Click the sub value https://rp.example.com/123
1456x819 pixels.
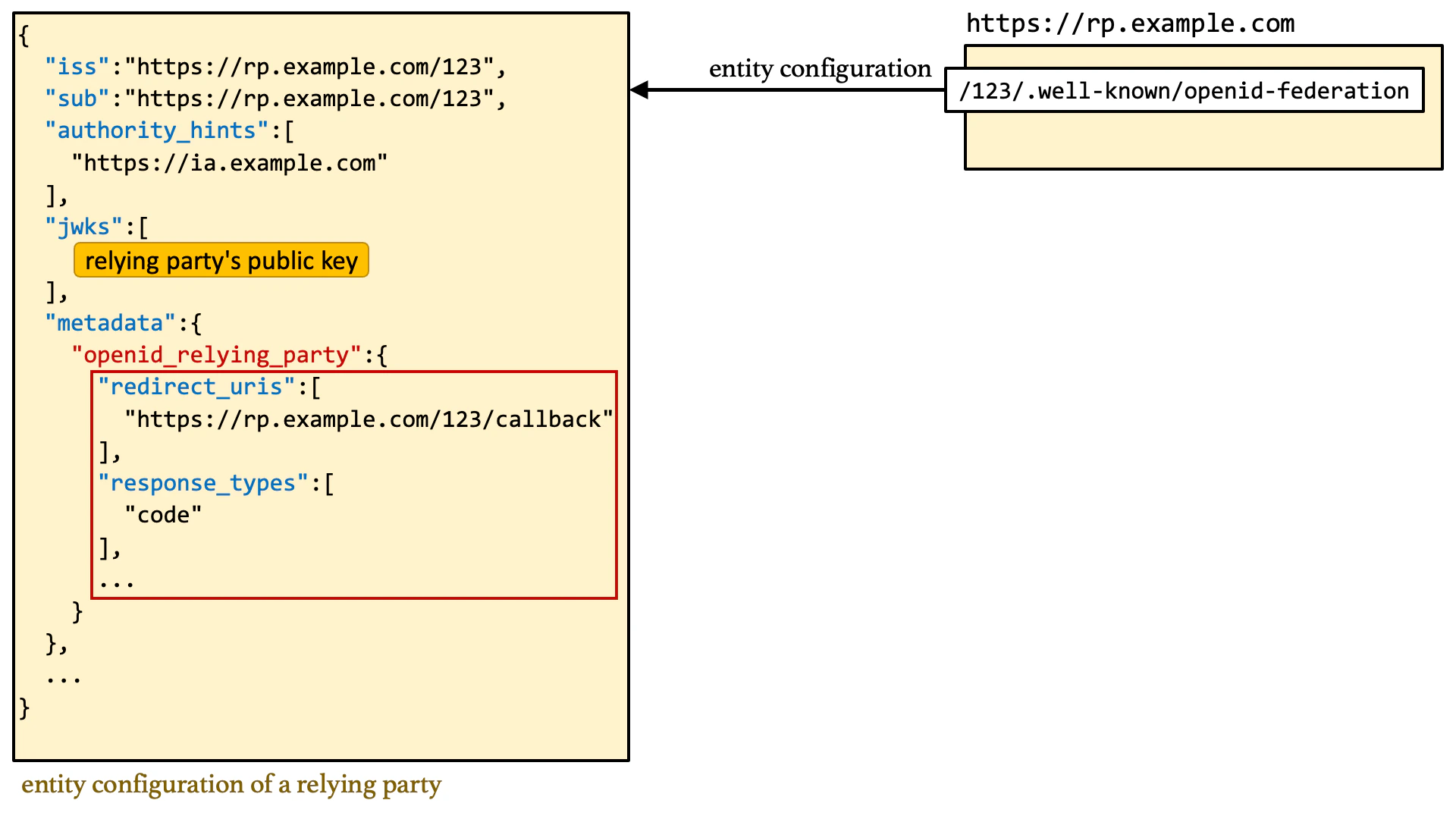tap(309, 99)
